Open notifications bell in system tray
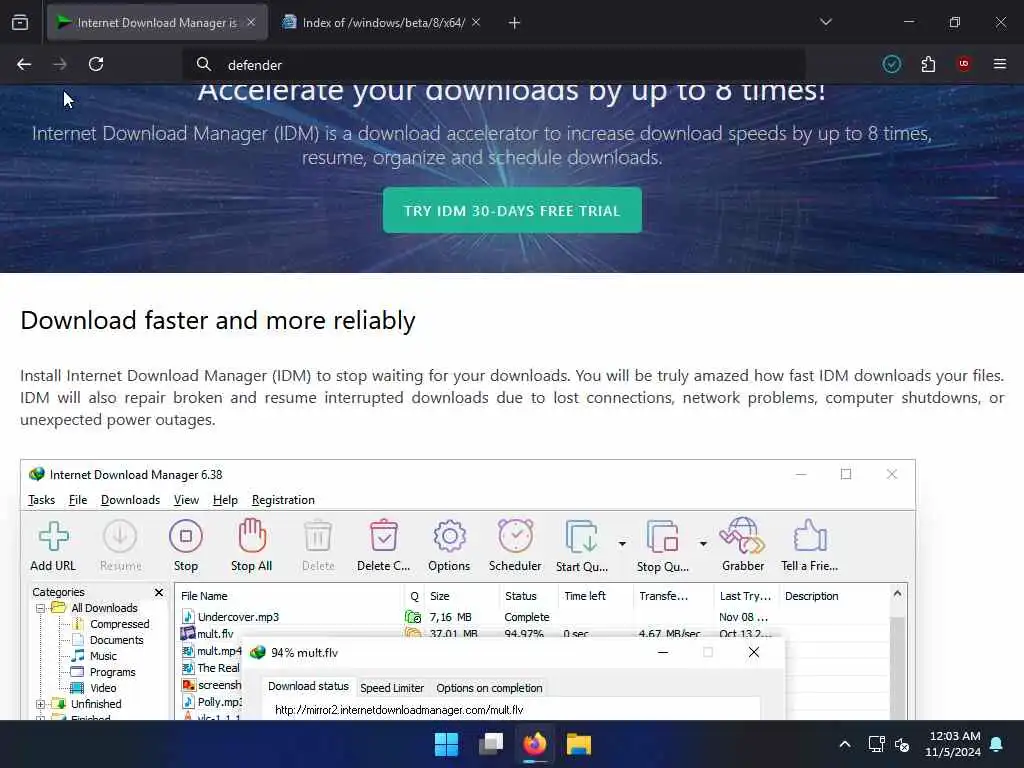The width and height of the screenshot is (1024, 768). tap(997, 744)
